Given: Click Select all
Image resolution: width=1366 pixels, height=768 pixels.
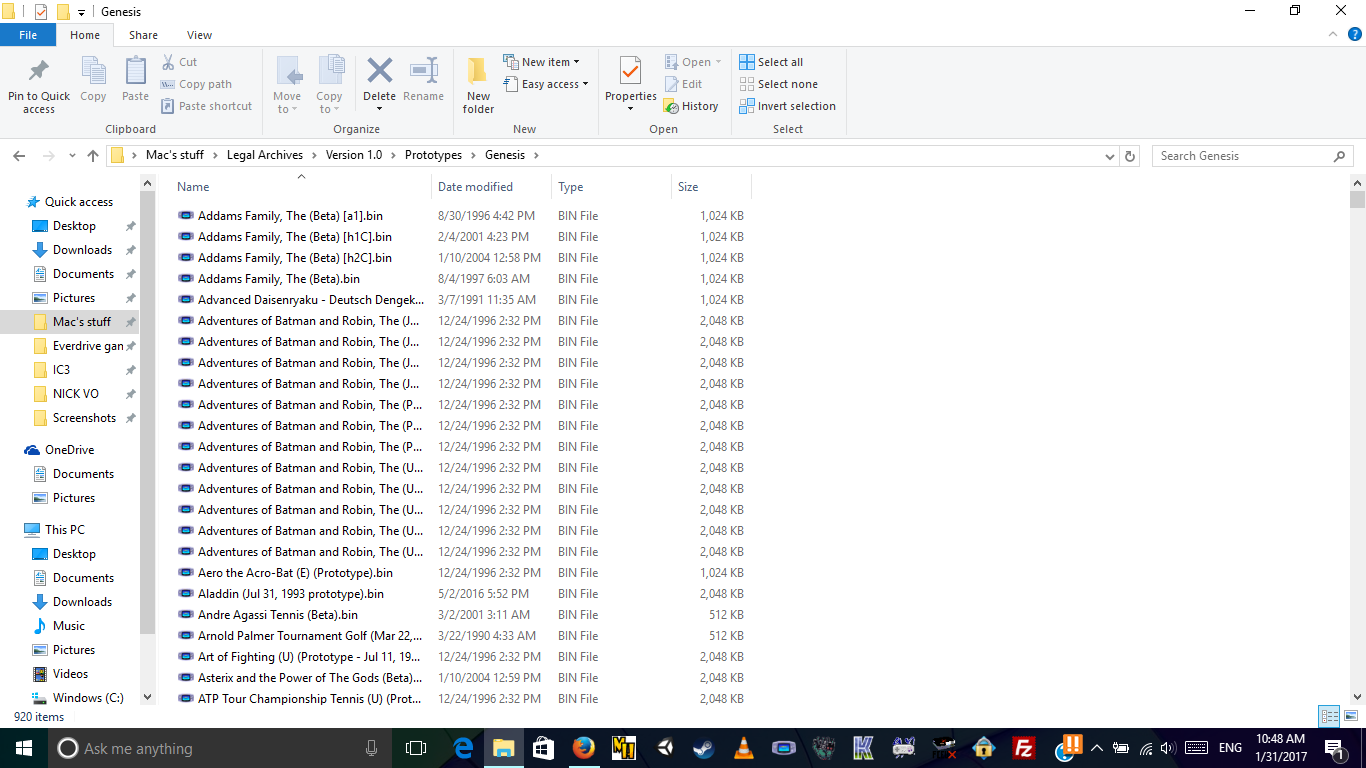Looking at the screenshot, I should pos(771,62).
